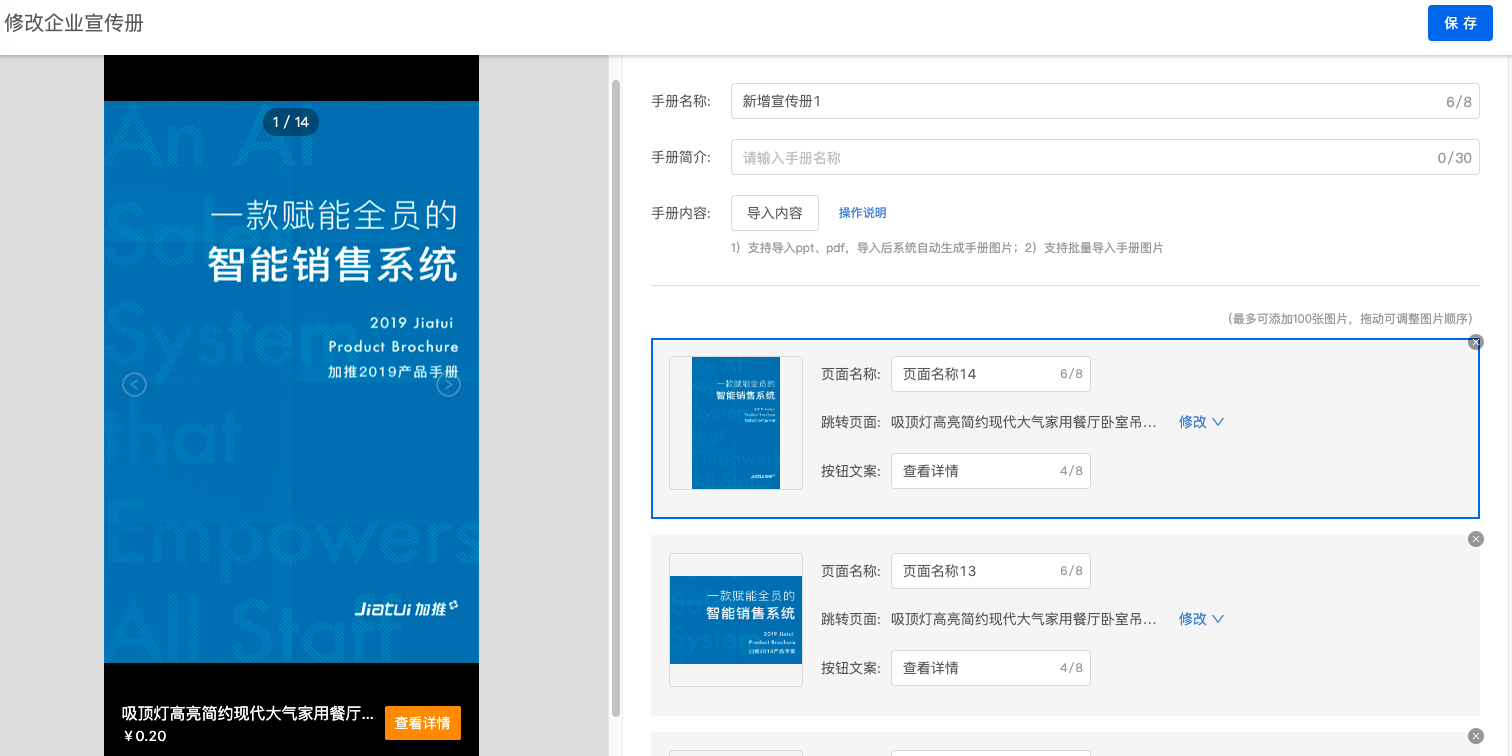The width and height of the screenshot is (1512, 756).
Task: Remove the 页面名称13 card with its X
Action: (1475, 539)
